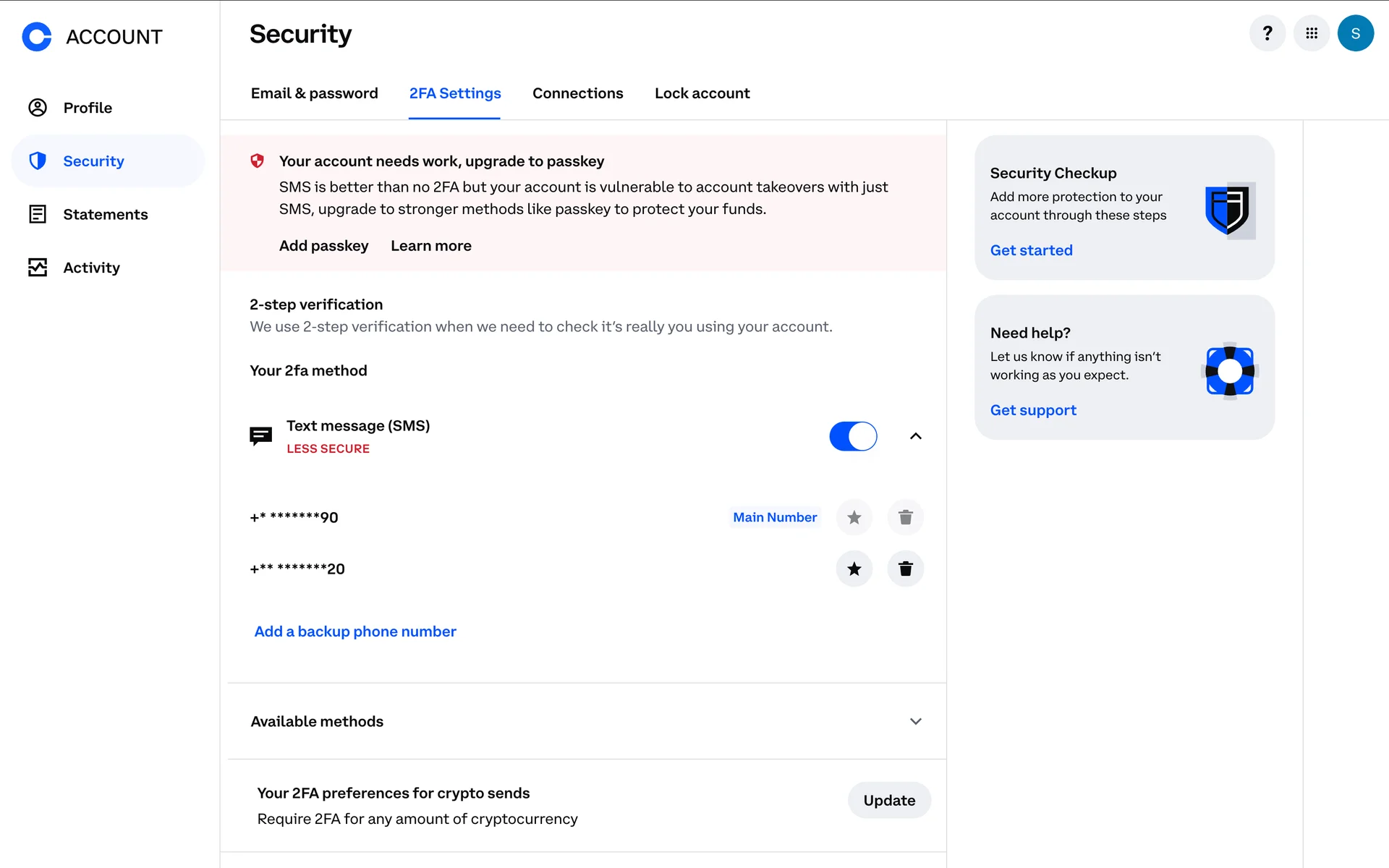This screenshot has width=1389, height=868.
Task: Go to the Connections tab
Action: tap(577, 93)
